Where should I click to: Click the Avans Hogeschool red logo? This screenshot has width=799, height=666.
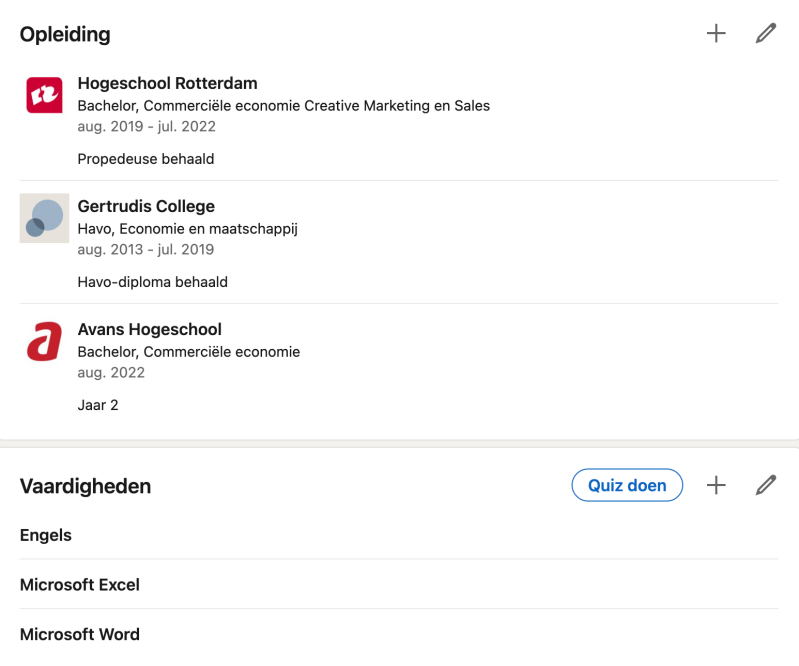tap(44, 341)
